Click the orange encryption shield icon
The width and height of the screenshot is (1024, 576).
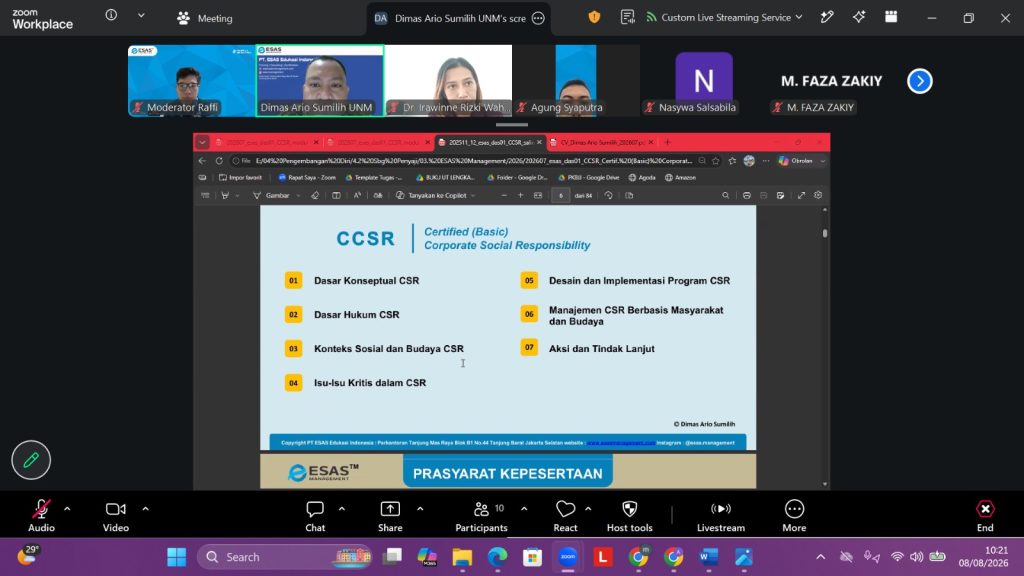point(594,18)
